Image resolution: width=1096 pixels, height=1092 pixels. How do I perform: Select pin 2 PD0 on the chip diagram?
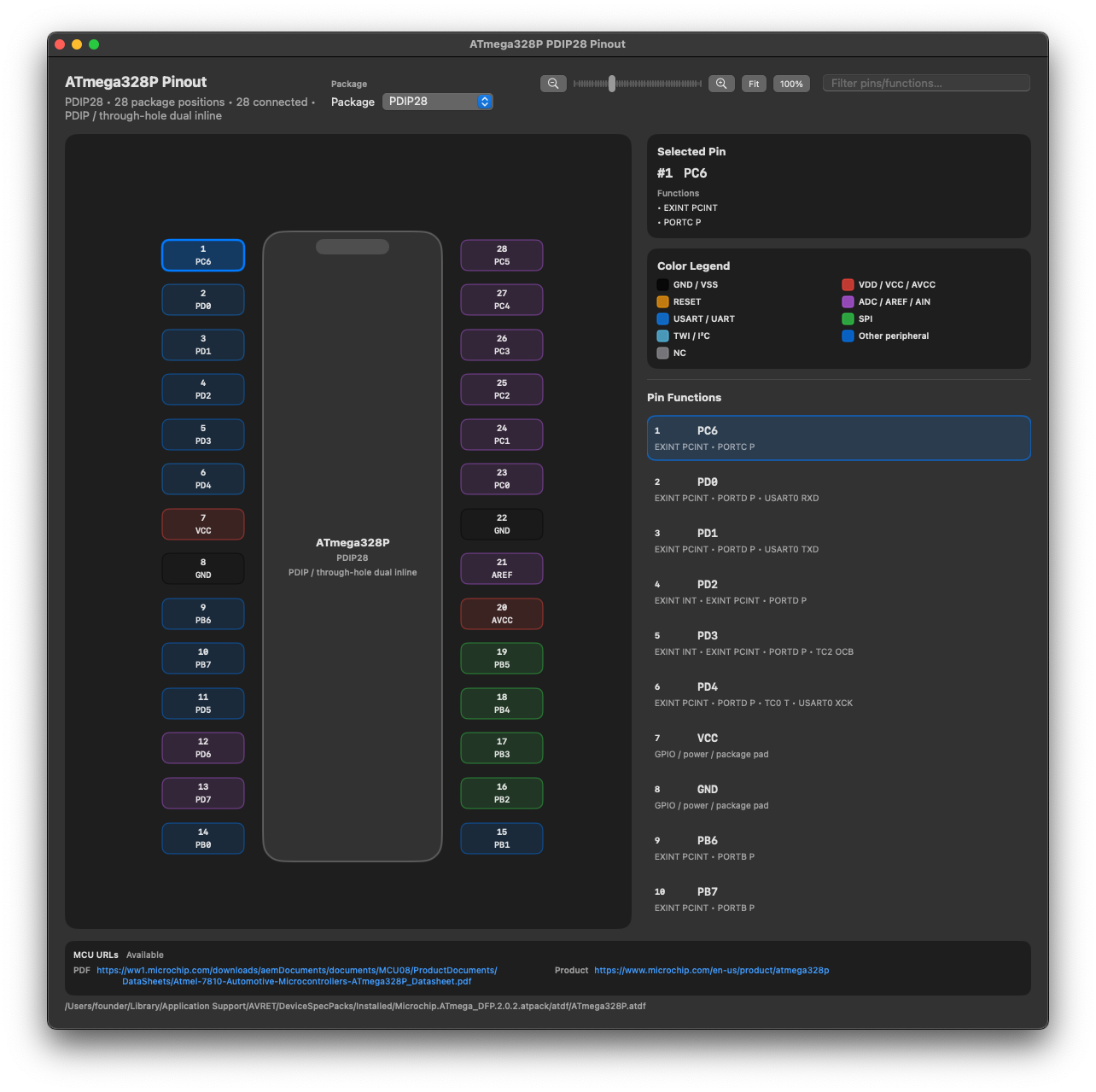click(x=203, y=300)
